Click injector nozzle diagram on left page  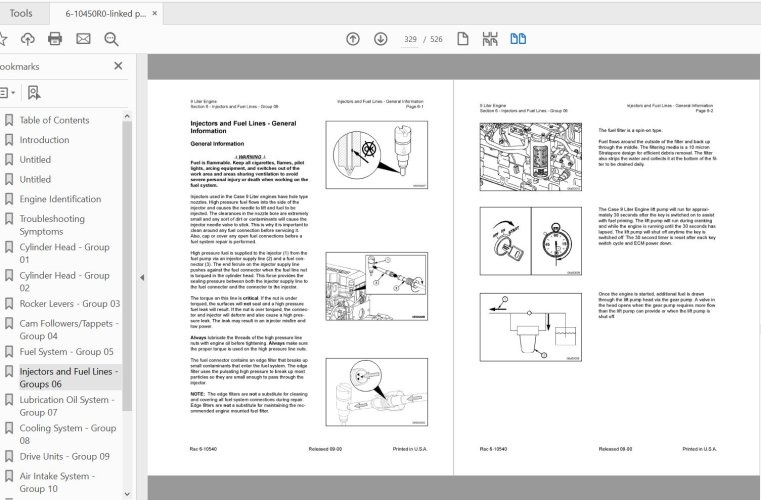click(x=377, y=155)
